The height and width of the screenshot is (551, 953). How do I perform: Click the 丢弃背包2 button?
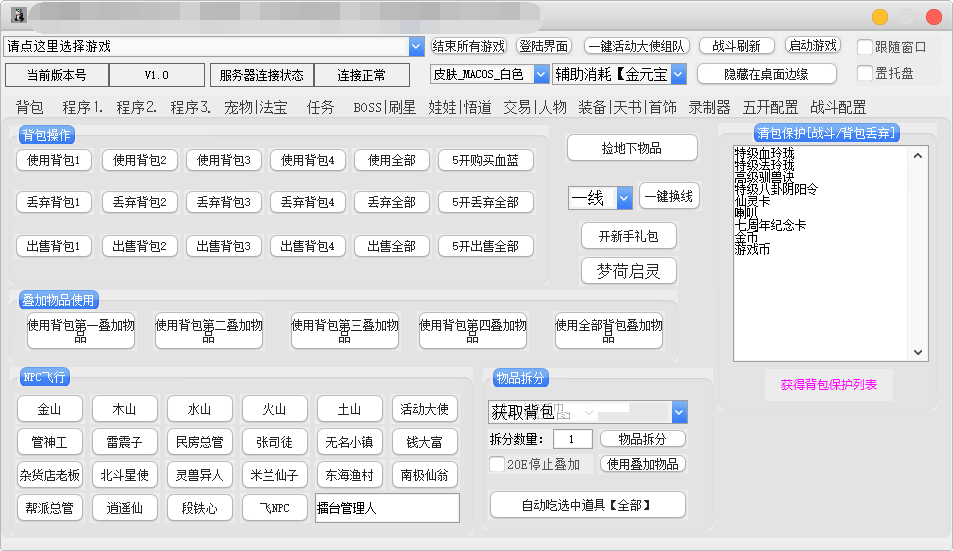tap(139, 202)
